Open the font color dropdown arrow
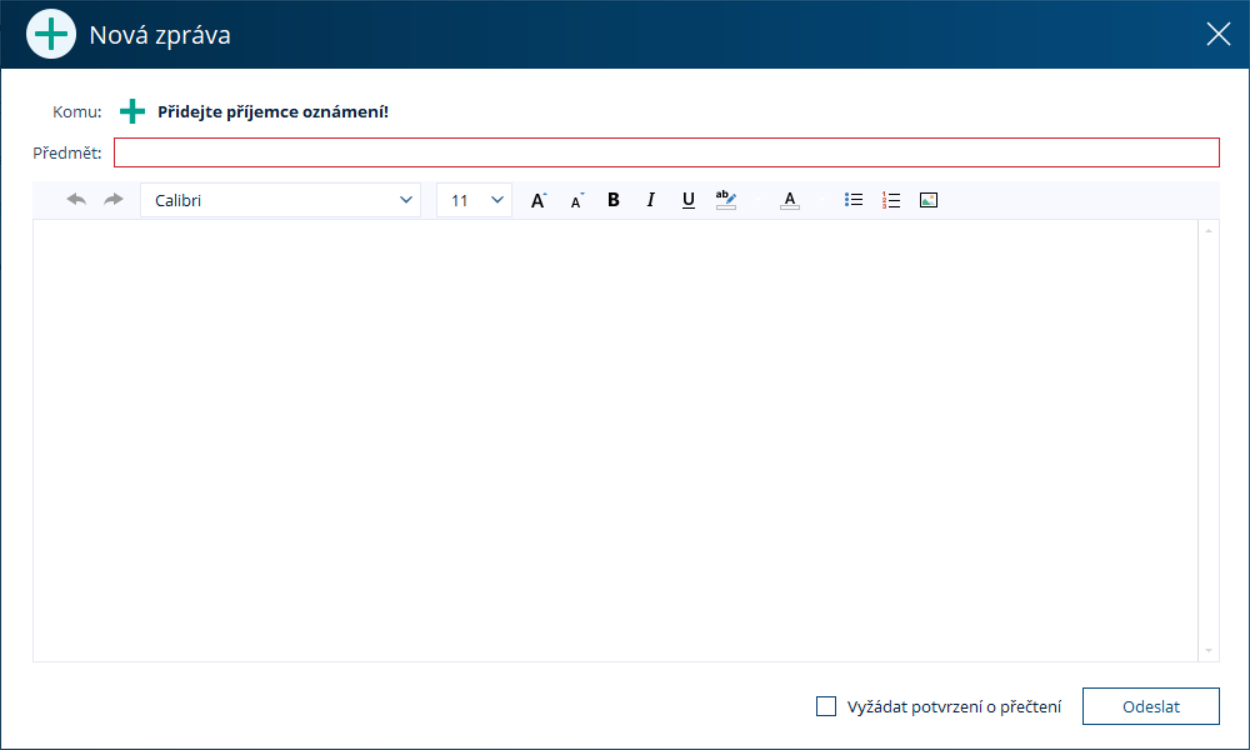 click(822, 200)
